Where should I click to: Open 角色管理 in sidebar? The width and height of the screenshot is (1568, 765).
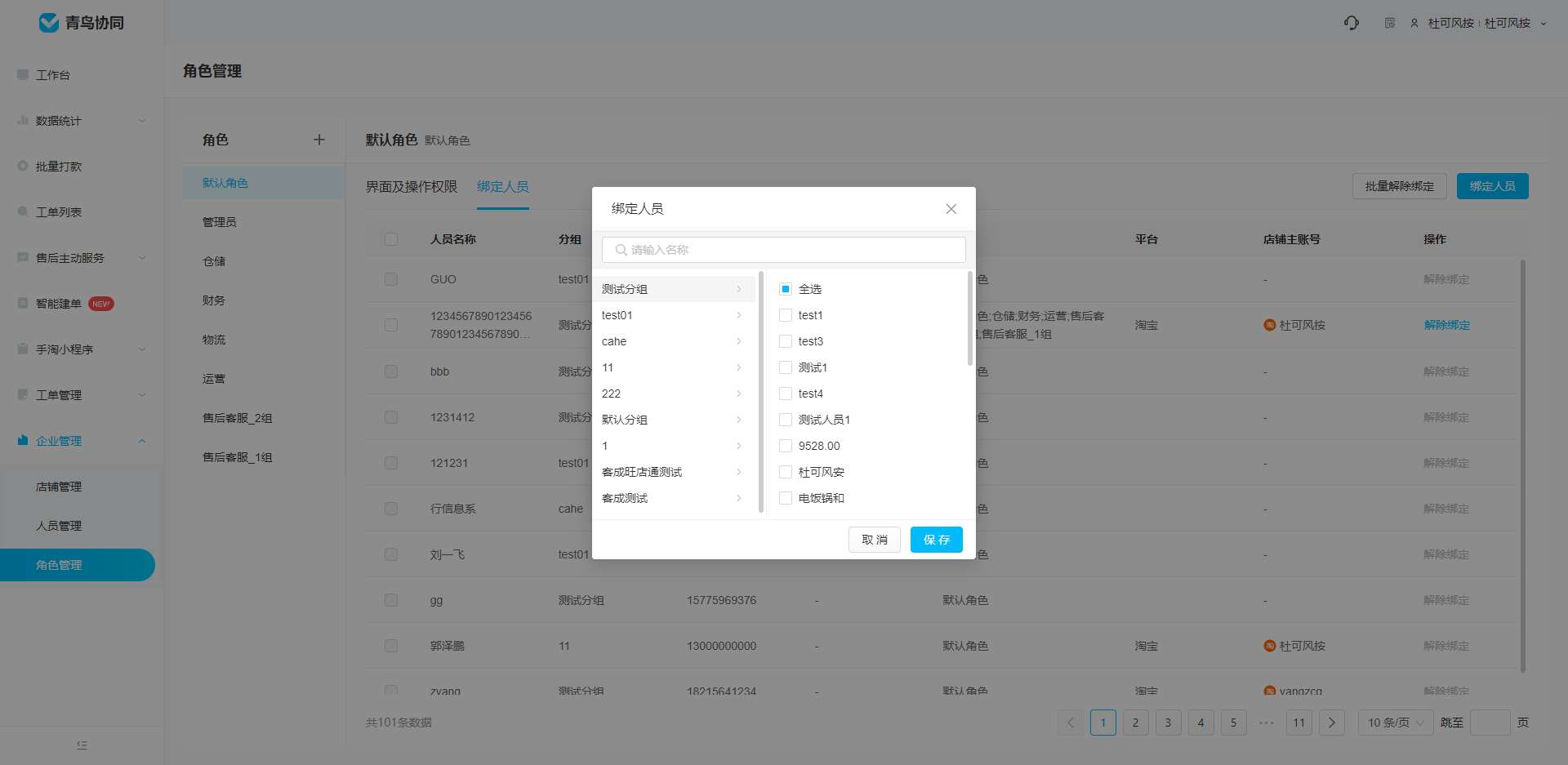[x=78, y=565]
